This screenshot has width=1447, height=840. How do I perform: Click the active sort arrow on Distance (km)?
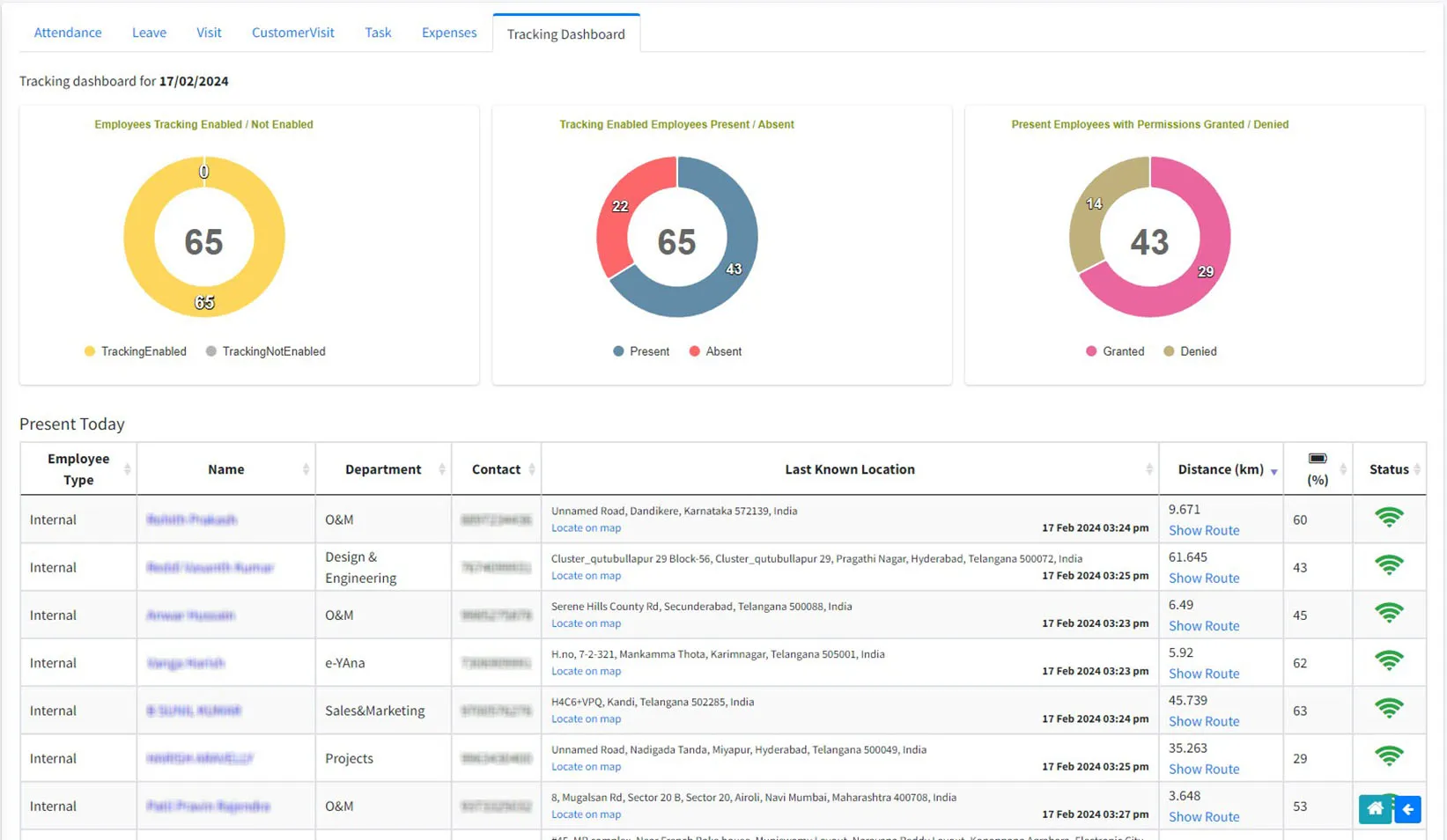click(1274, 471)
